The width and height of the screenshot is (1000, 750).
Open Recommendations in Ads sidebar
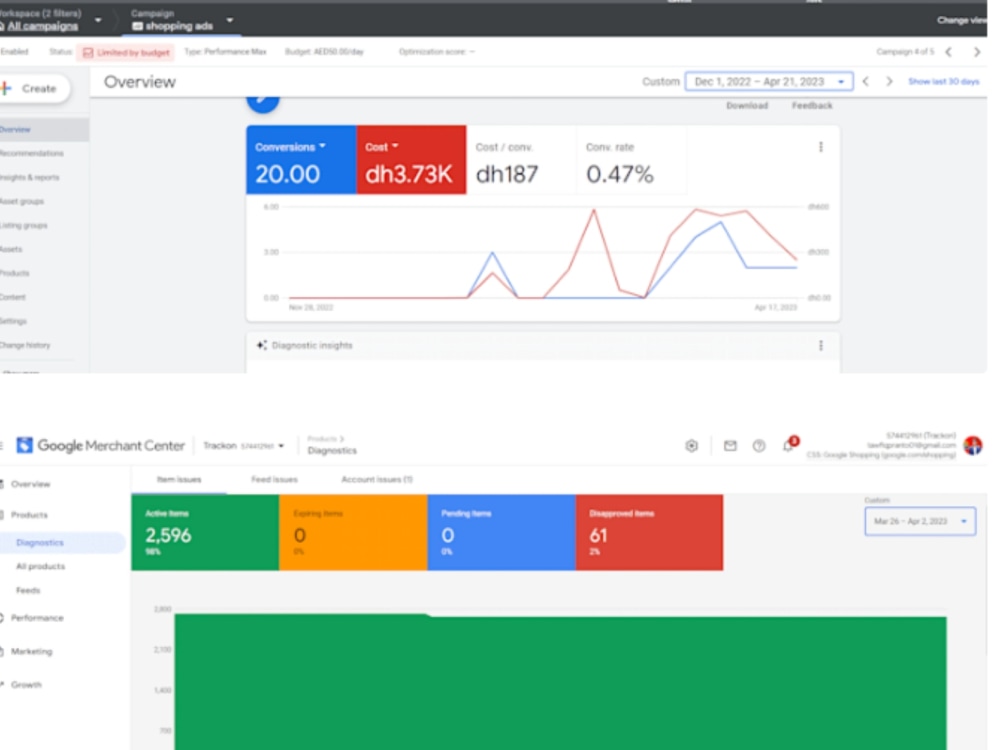(32, 154)
